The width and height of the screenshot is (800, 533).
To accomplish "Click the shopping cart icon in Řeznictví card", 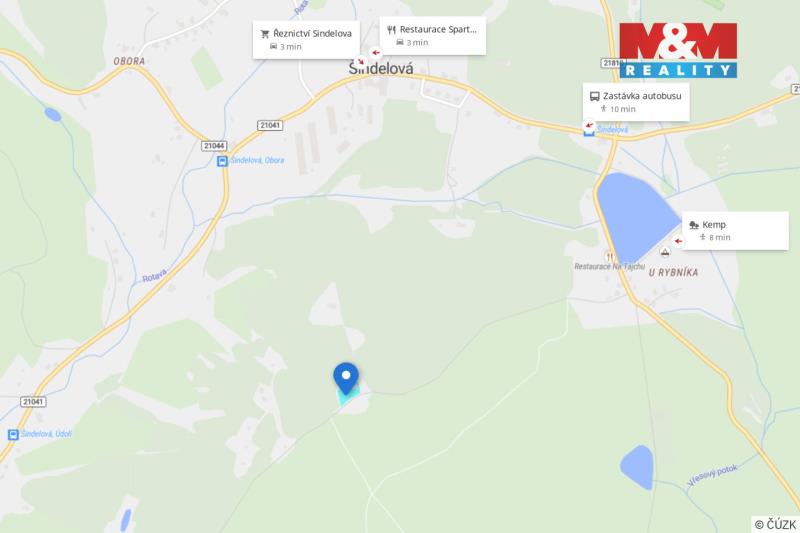I will (265, 34).
